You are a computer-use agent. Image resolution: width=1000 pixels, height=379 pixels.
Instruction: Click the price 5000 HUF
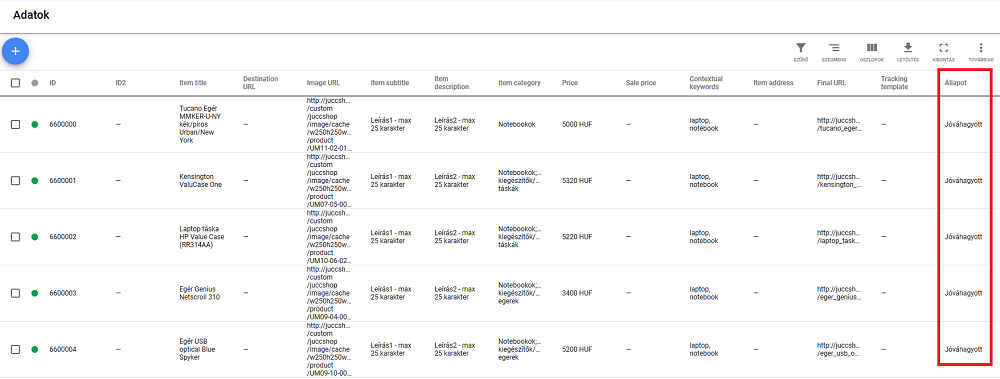tap(577, 124)
